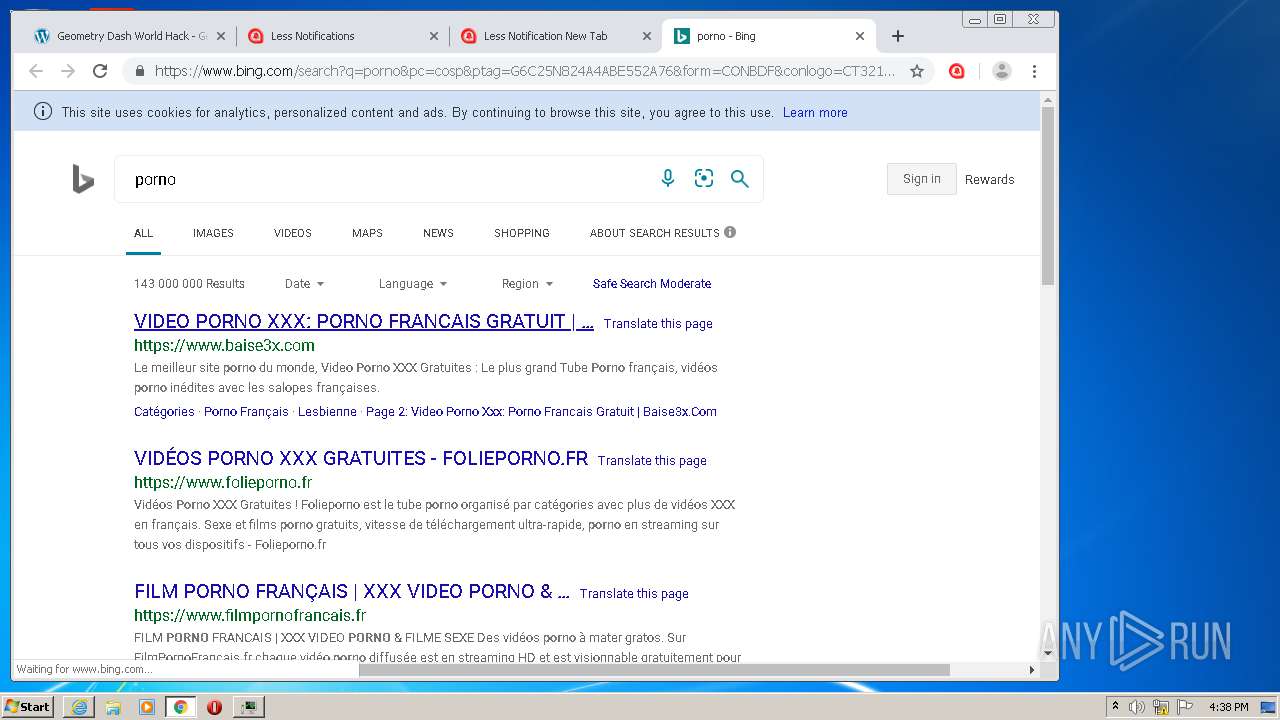
Task: Open Windows Media Player from taskbar
Action: 147,707
